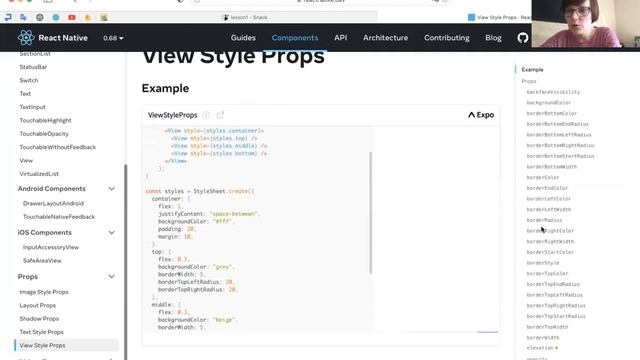This screenshot has height=360, width=640.
Task: Open Text Style Props page
Action: (x=41, y=332)
